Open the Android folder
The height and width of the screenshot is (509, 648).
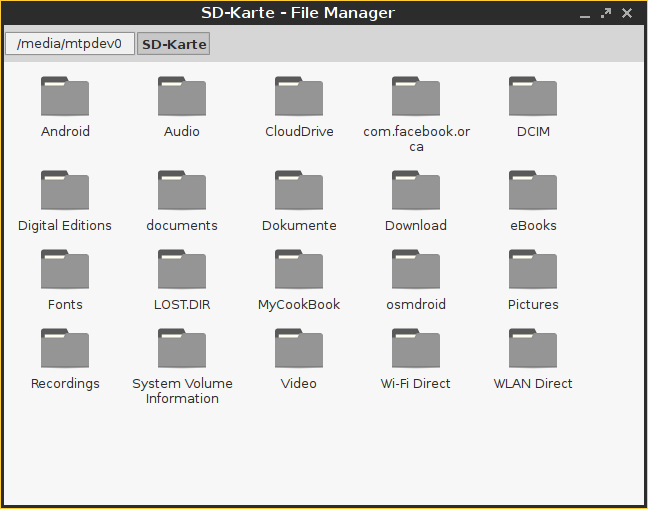[x=65, y=97]
